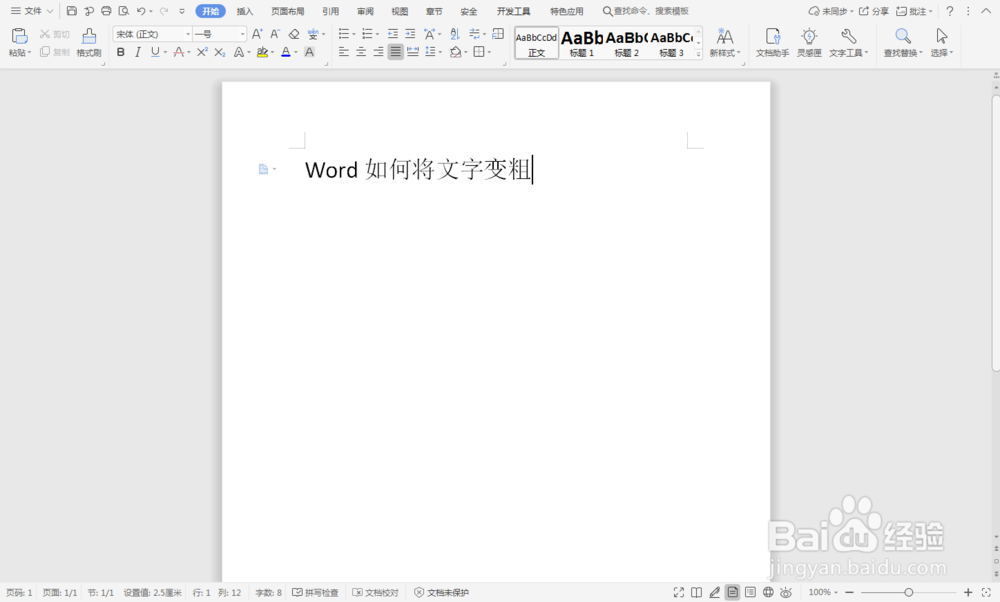Toggle italic formatting
1000x602 pixels.
pos(137,52)
